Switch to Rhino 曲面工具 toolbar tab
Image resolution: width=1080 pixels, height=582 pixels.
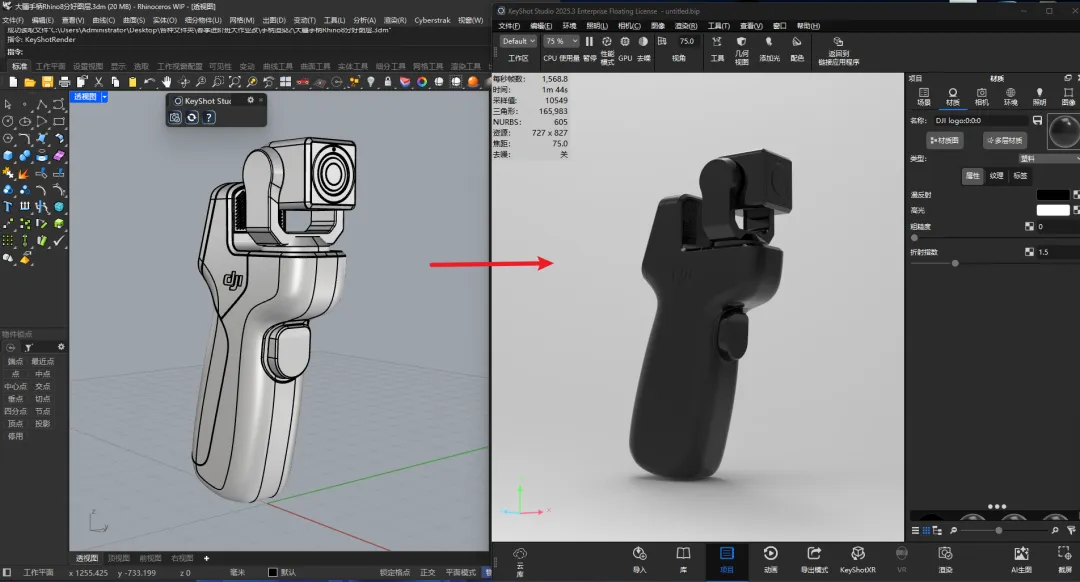[x=315, y=66]
